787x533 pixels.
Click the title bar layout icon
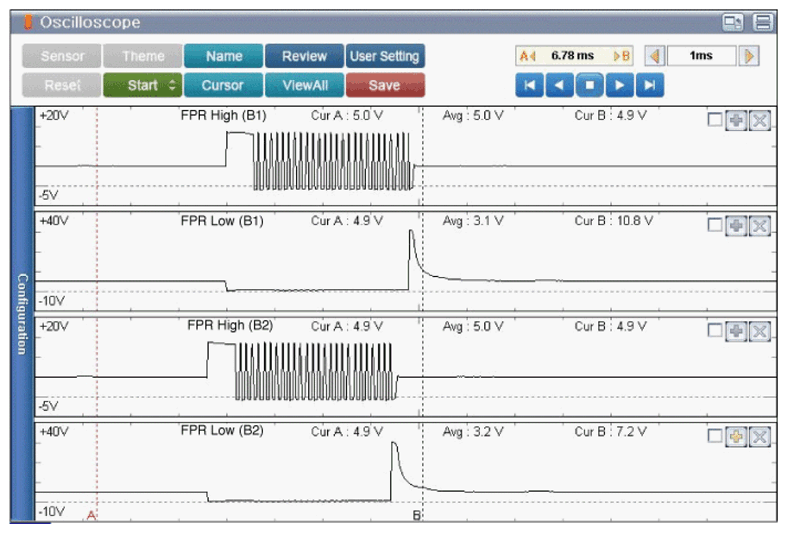click(763, 22)
